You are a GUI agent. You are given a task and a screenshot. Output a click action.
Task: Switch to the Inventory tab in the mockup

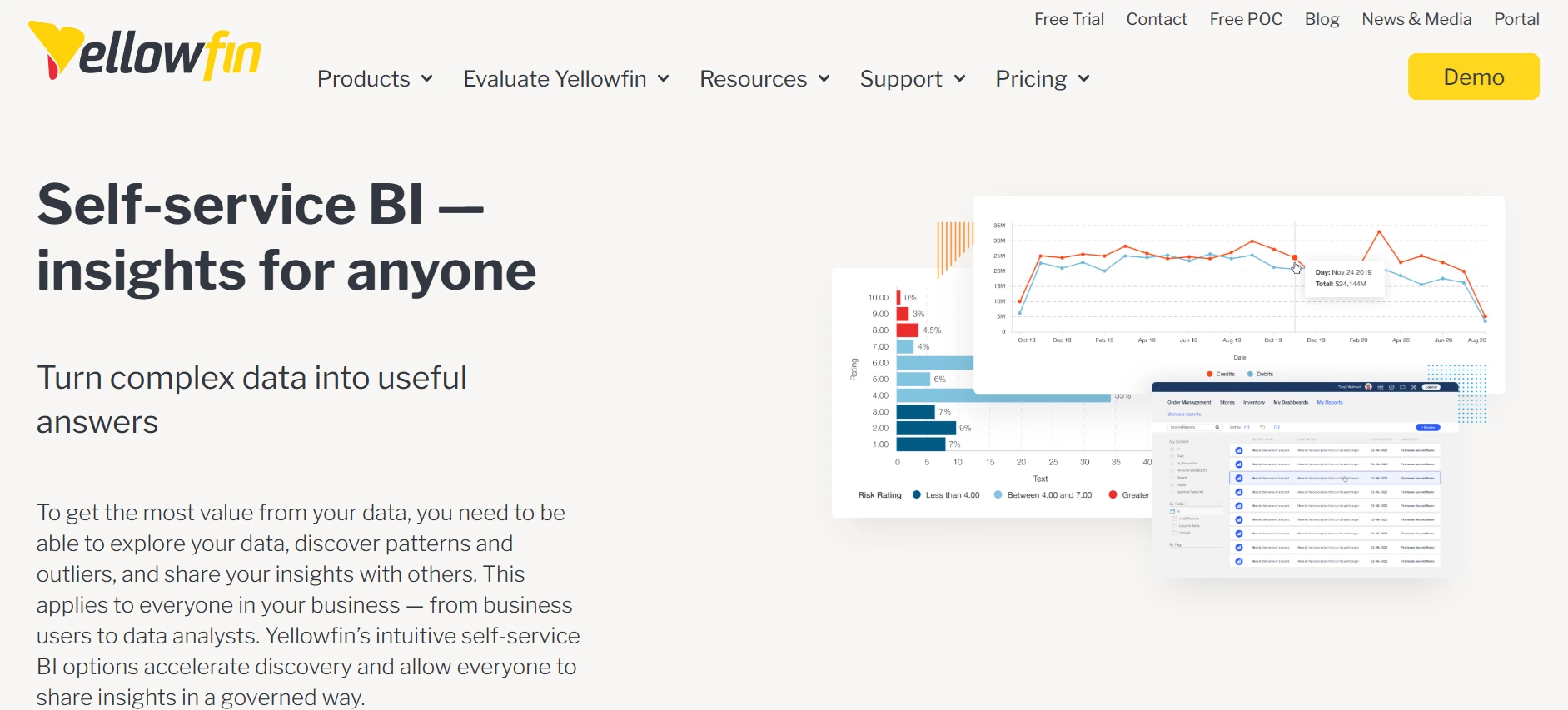(x=1254, y=403)
